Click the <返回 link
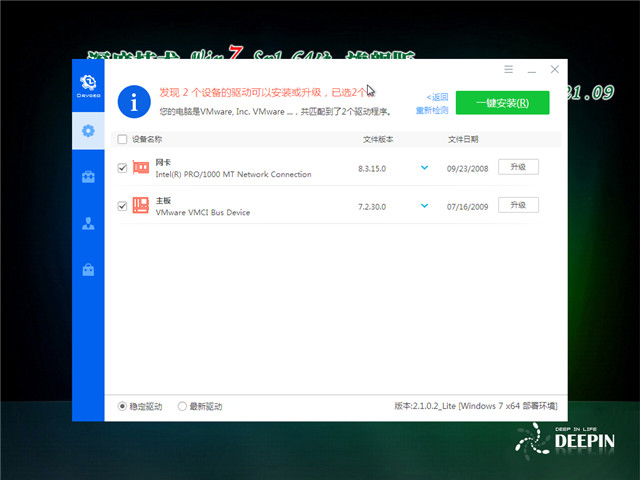This screenshot has height=480, width=640. pyautogui.click(x=437, y=97)
